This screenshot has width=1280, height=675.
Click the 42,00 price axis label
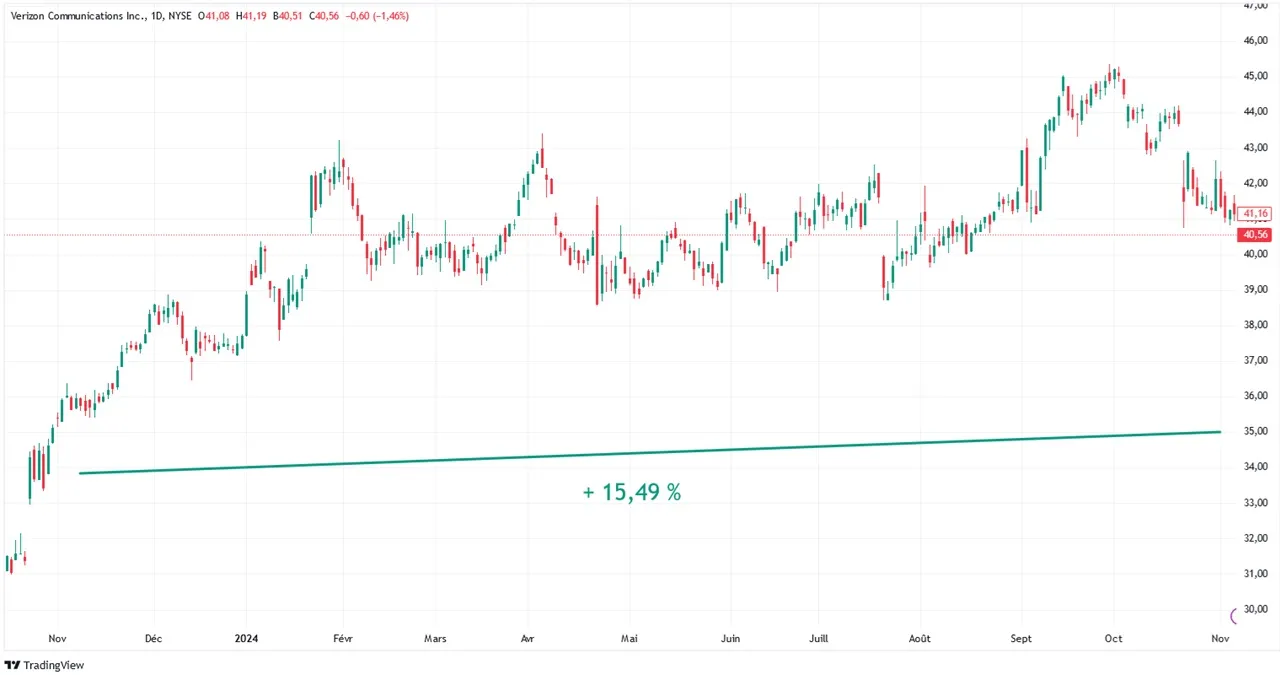[x=1256, y=183]
